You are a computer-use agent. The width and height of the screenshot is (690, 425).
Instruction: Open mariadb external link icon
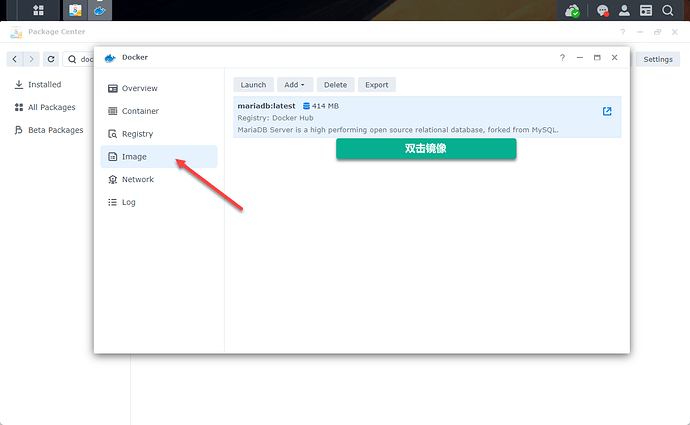point(607,111)
